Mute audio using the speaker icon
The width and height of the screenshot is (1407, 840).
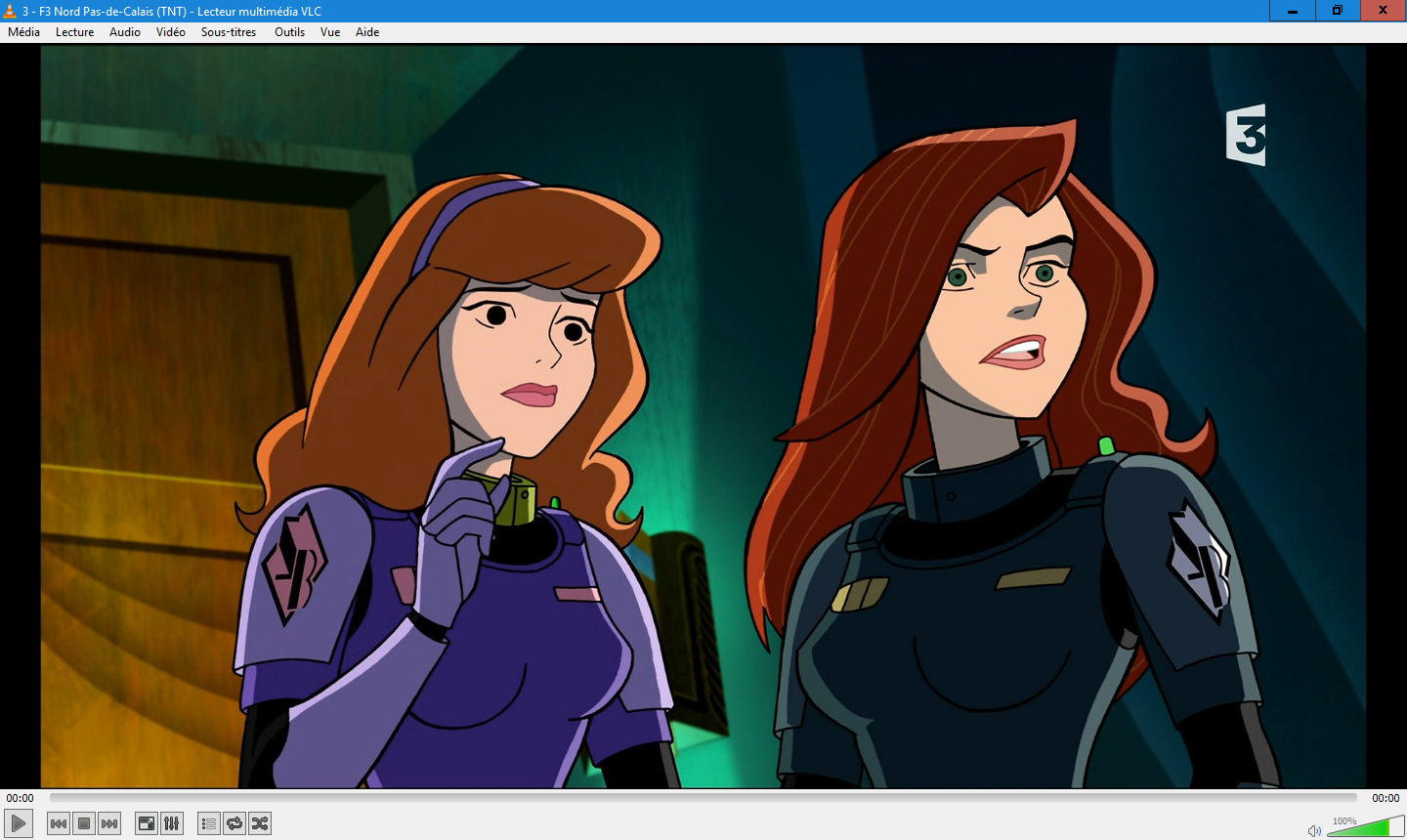click(1314, 831)
